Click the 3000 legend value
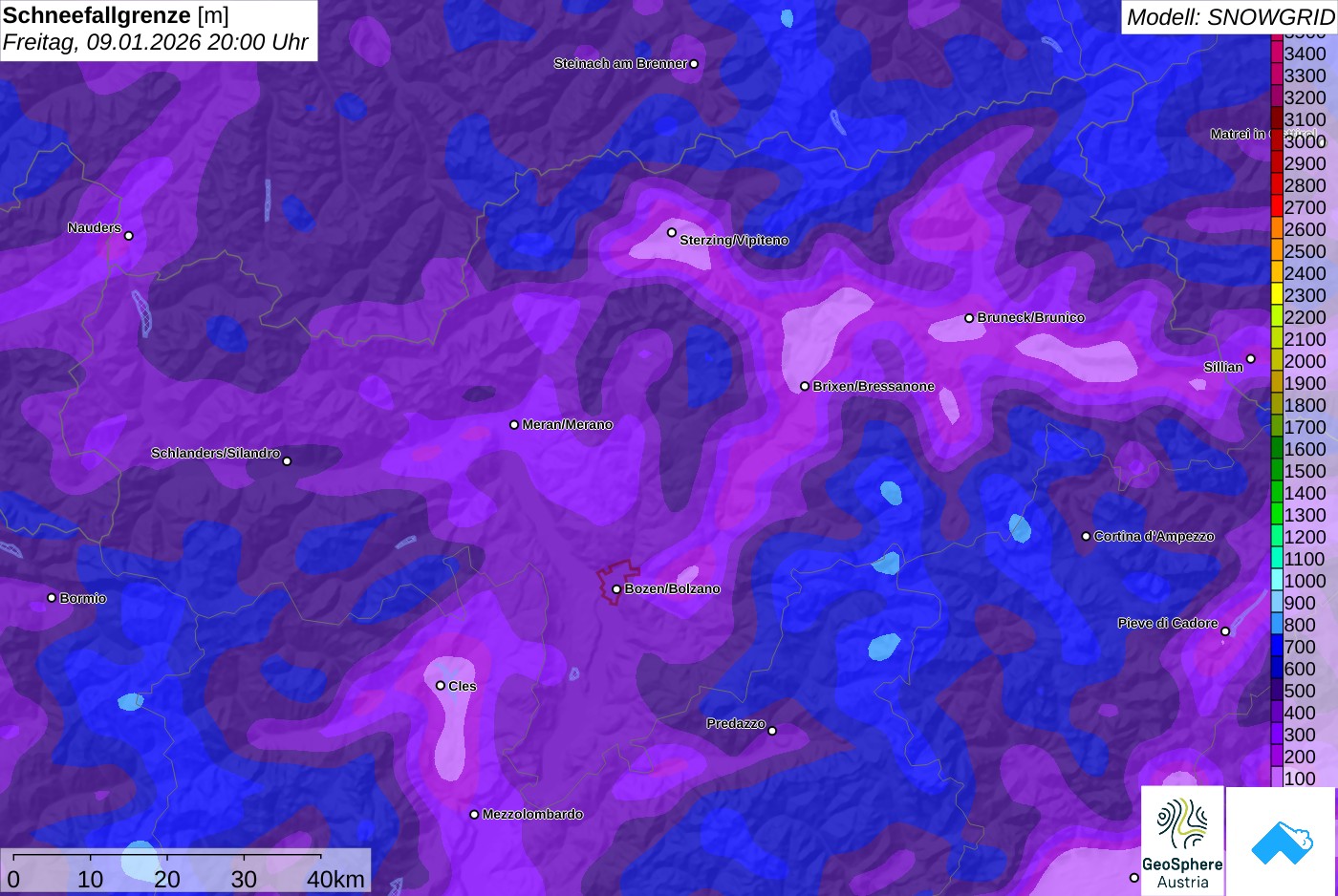The image size is (1338, 896). 1306,141
